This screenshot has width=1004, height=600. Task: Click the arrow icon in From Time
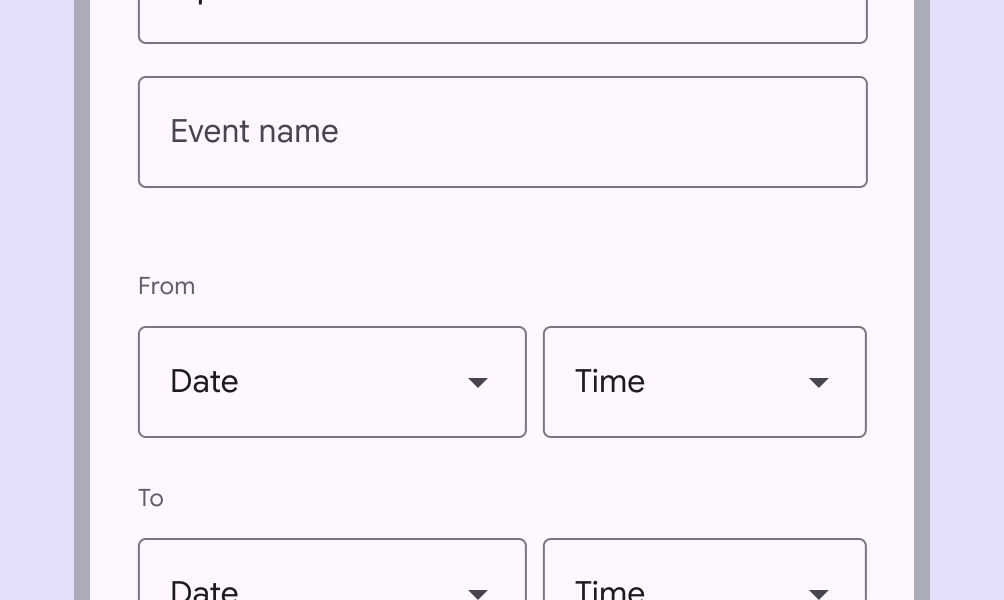tap(818, 383)
